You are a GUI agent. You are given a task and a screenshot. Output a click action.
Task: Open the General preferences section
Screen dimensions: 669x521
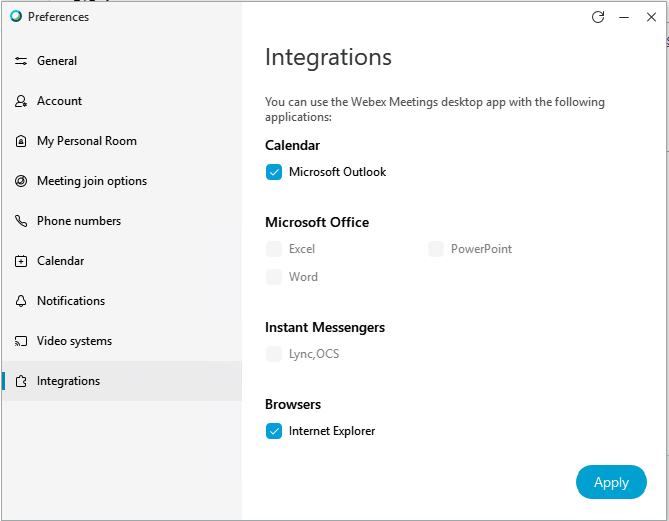click(x=122, y=61)
